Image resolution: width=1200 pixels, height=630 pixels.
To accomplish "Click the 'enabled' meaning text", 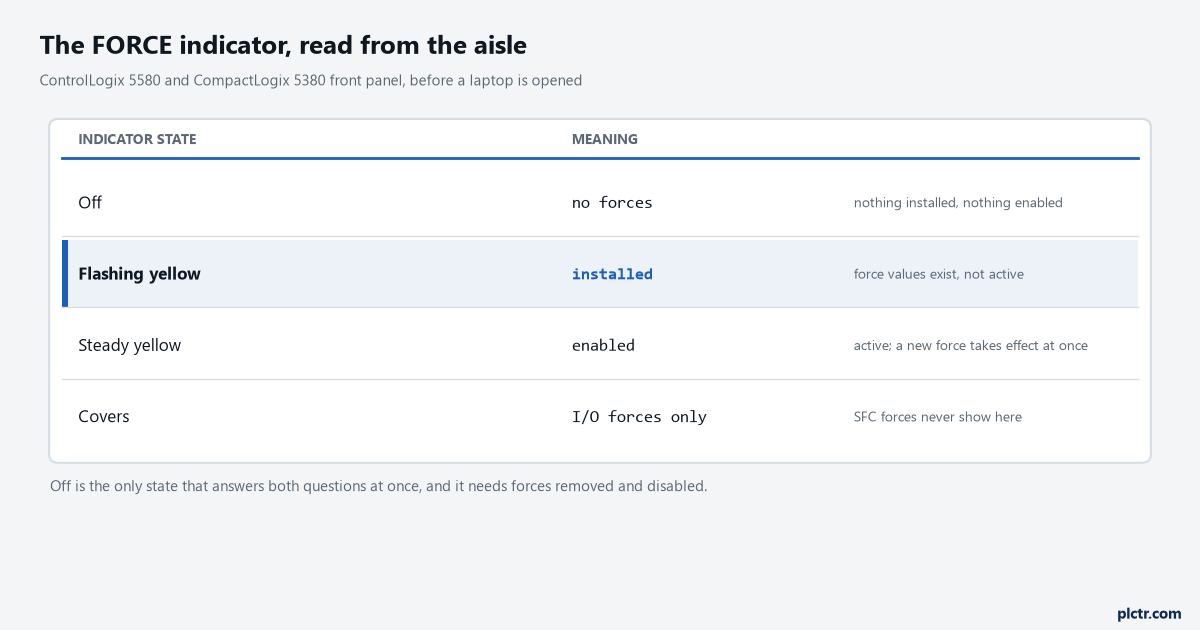I will pyautogui.click(x=603, y=346).
